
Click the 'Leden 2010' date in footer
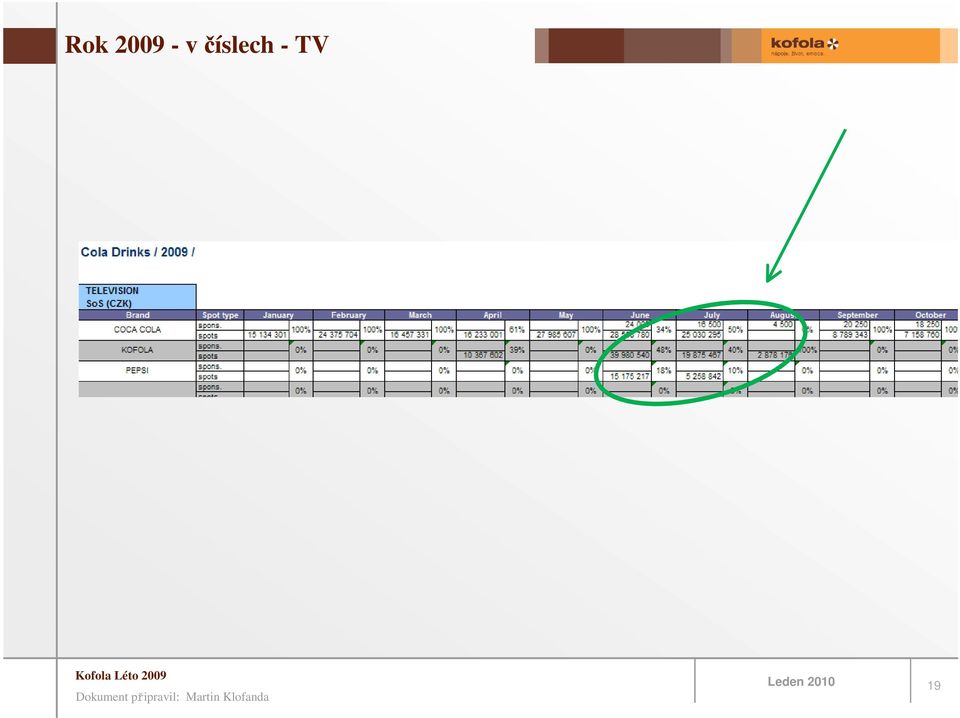tap(801, 682)
